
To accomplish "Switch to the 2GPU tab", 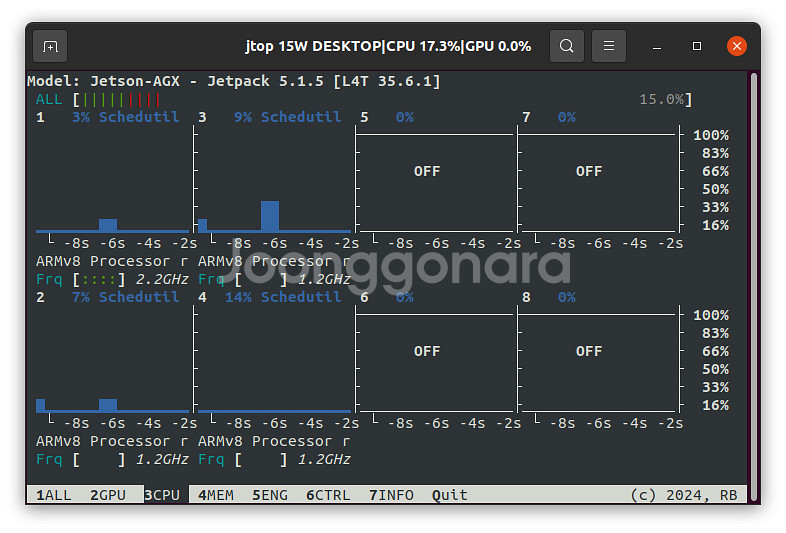I will coord(108,495).
